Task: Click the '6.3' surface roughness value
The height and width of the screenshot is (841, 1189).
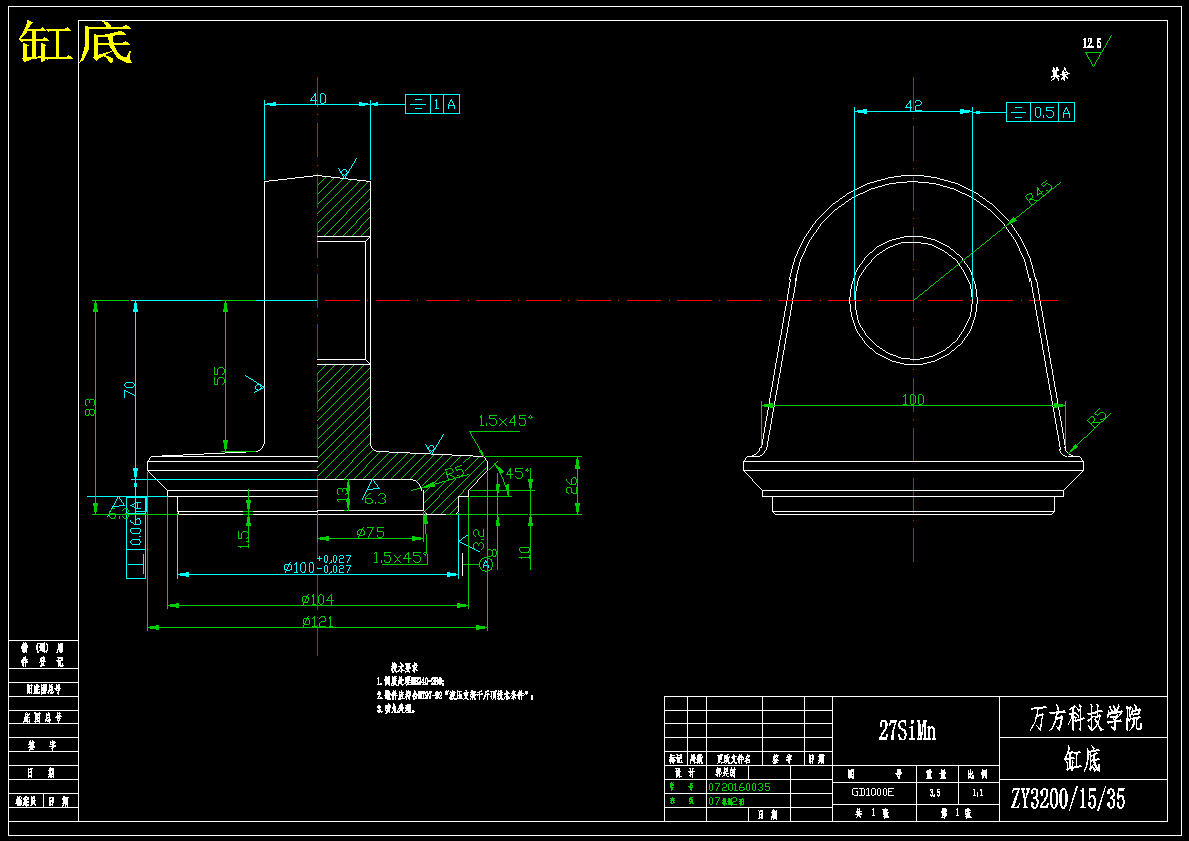Action: 375,499
